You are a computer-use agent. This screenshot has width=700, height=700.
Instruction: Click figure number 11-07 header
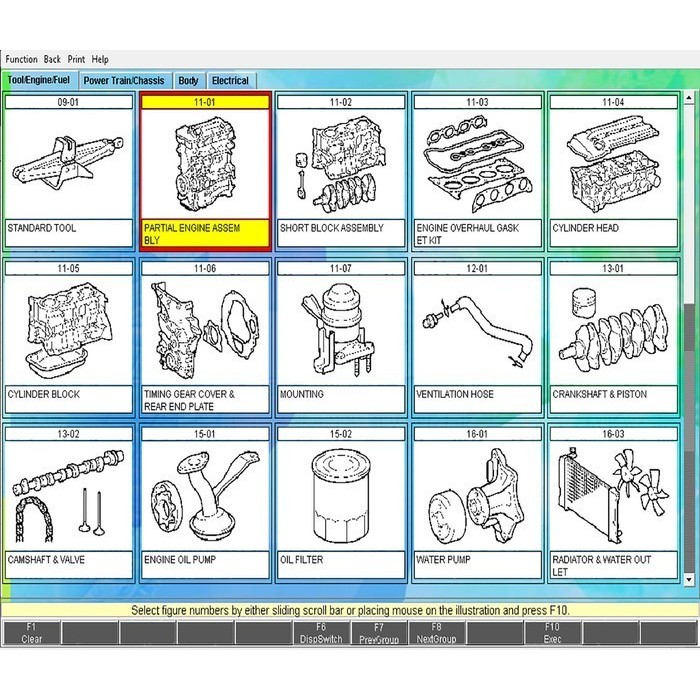pyautogui.click(x=341, y=268)
